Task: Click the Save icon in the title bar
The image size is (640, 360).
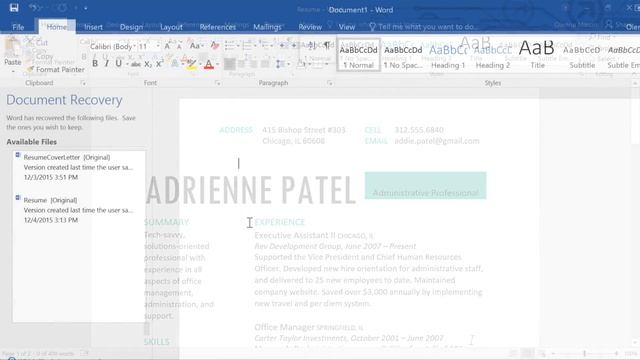Action: (14, 8)
